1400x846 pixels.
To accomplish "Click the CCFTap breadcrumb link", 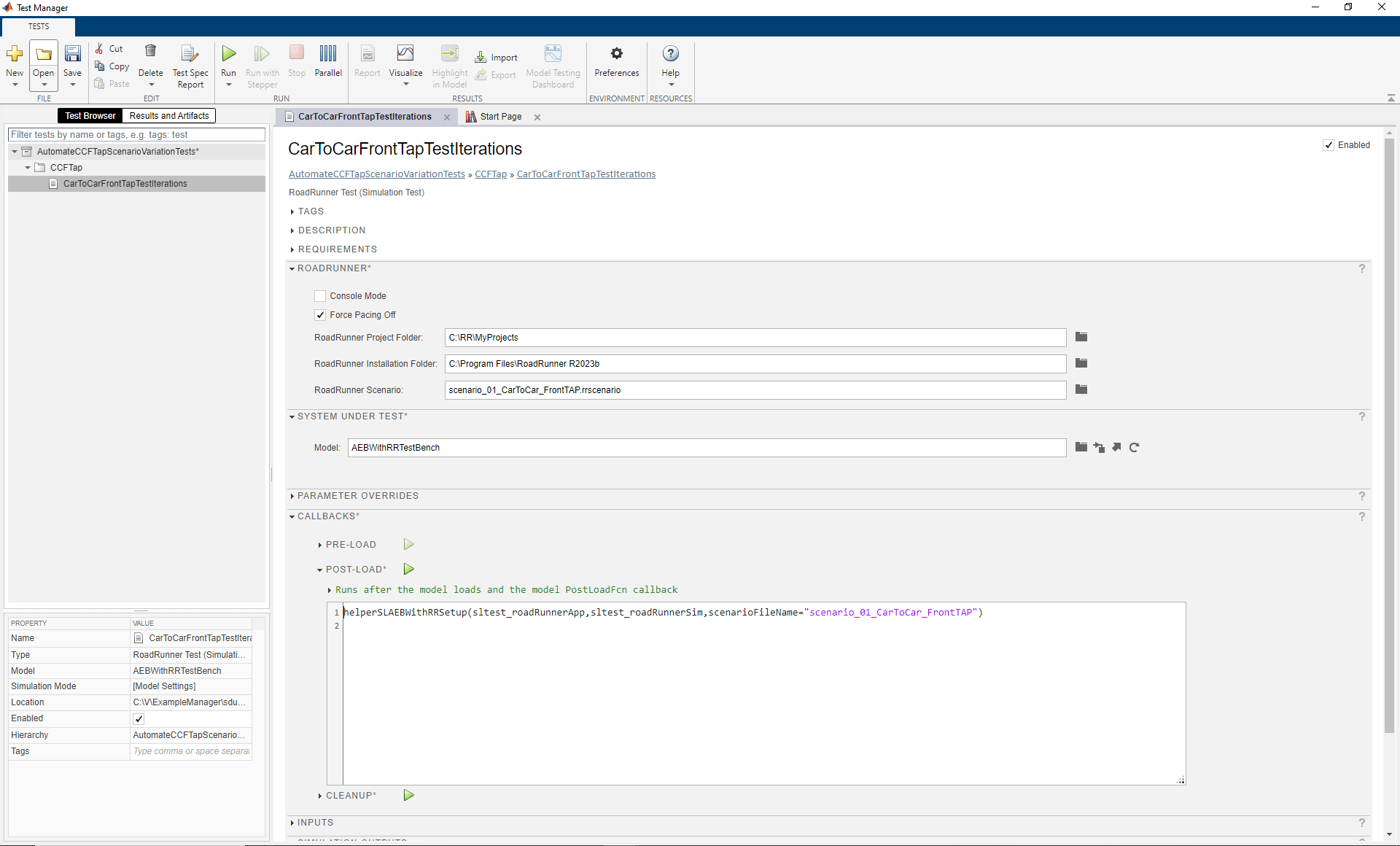I will pyautogui.click(x=491, y=174).
